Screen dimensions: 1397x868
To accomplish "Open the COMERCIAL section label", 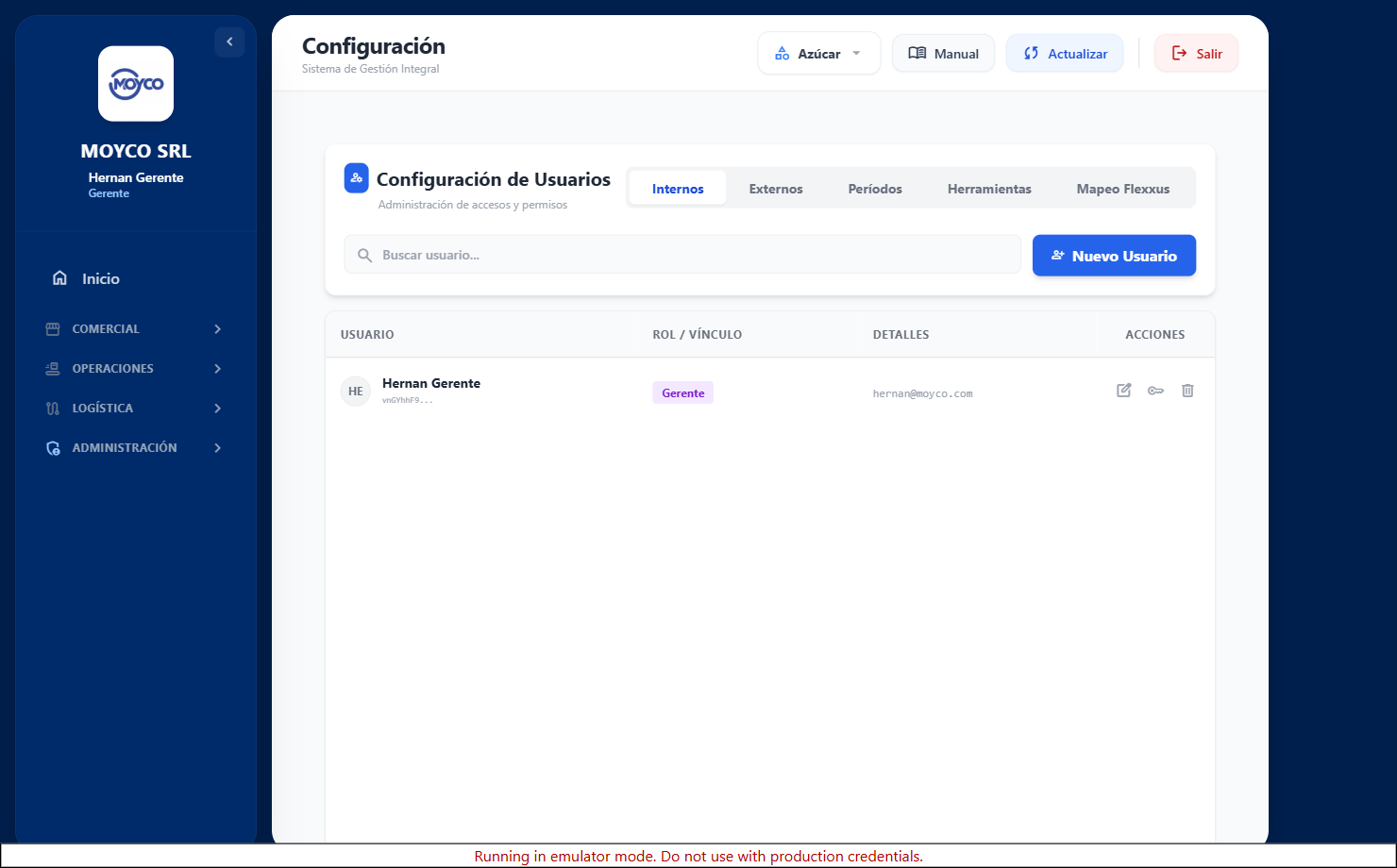I will point(106,329).
